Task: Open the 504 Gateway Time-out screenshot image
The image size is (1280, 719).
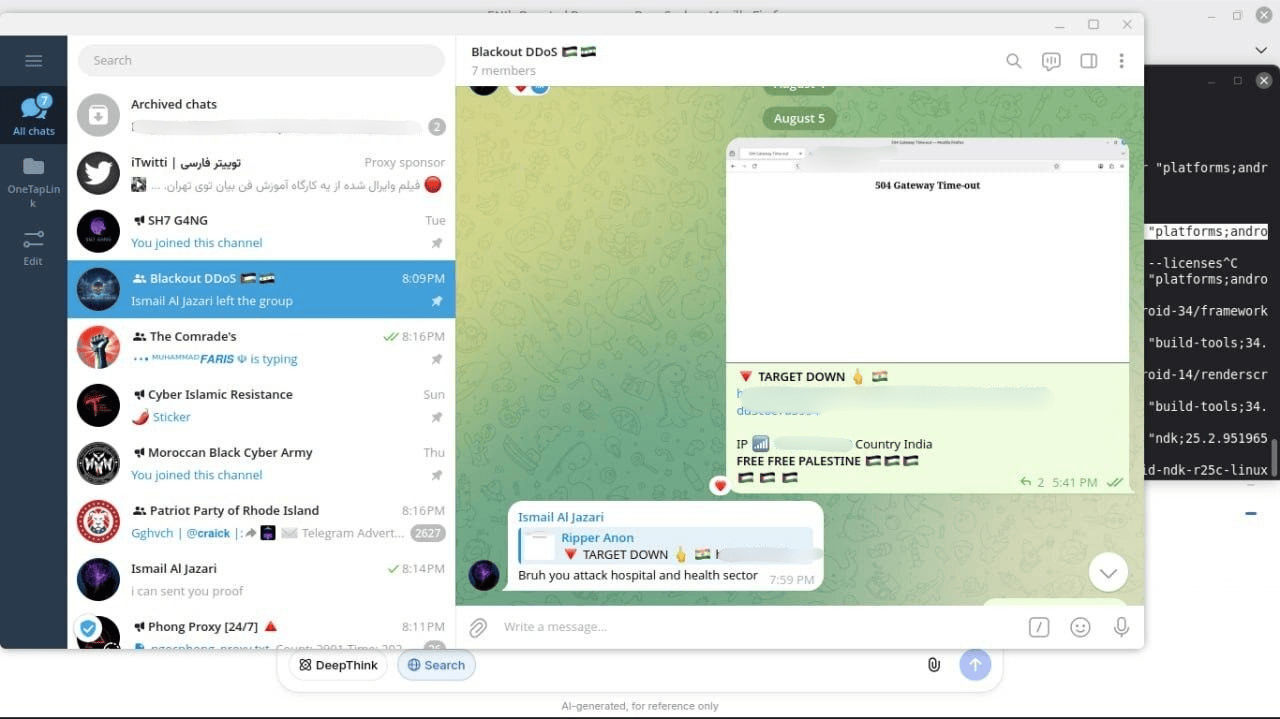Action: coord(927,250)
